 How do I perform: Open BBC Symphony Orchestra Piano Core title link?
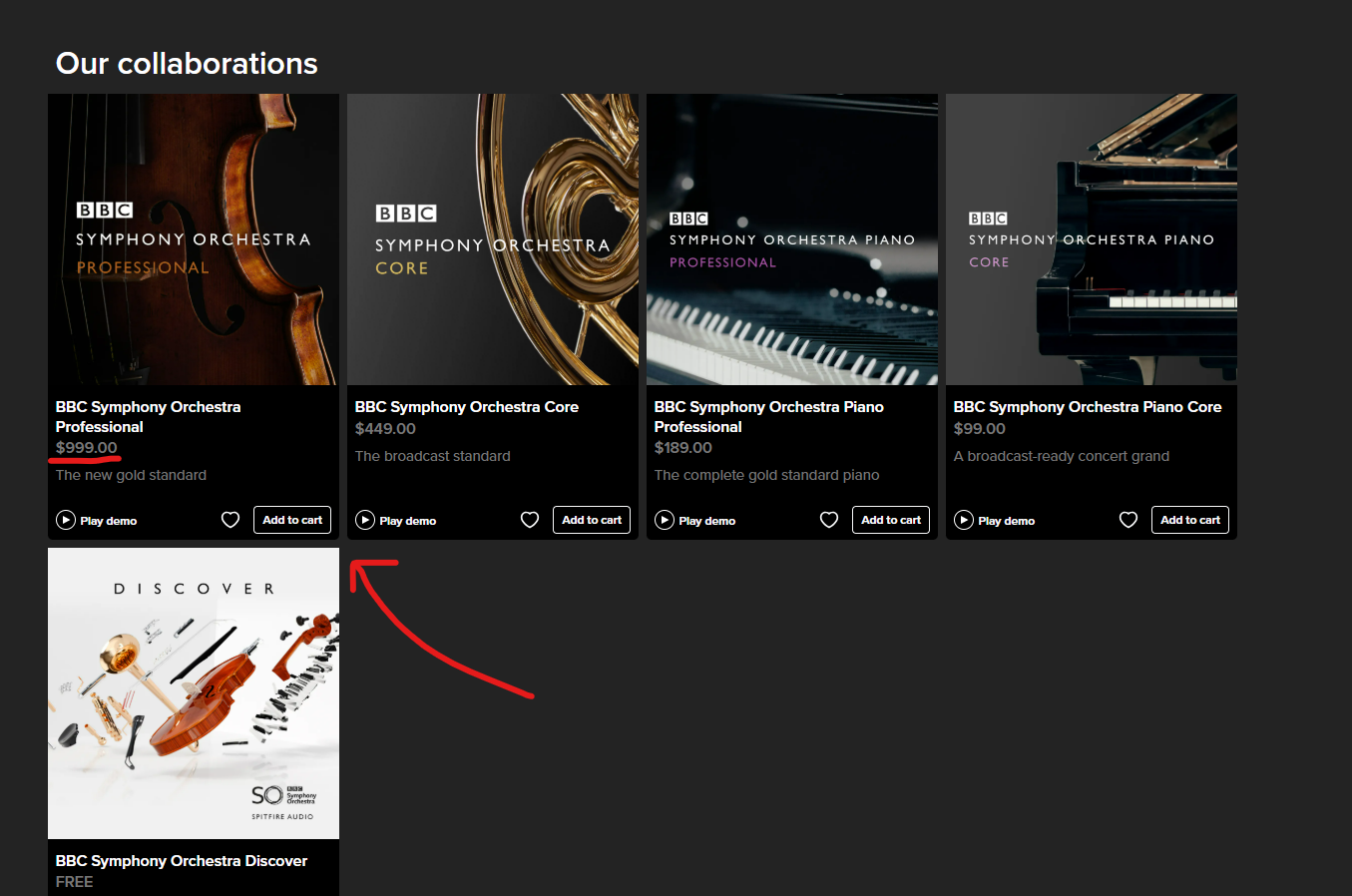coord(1088,407)
